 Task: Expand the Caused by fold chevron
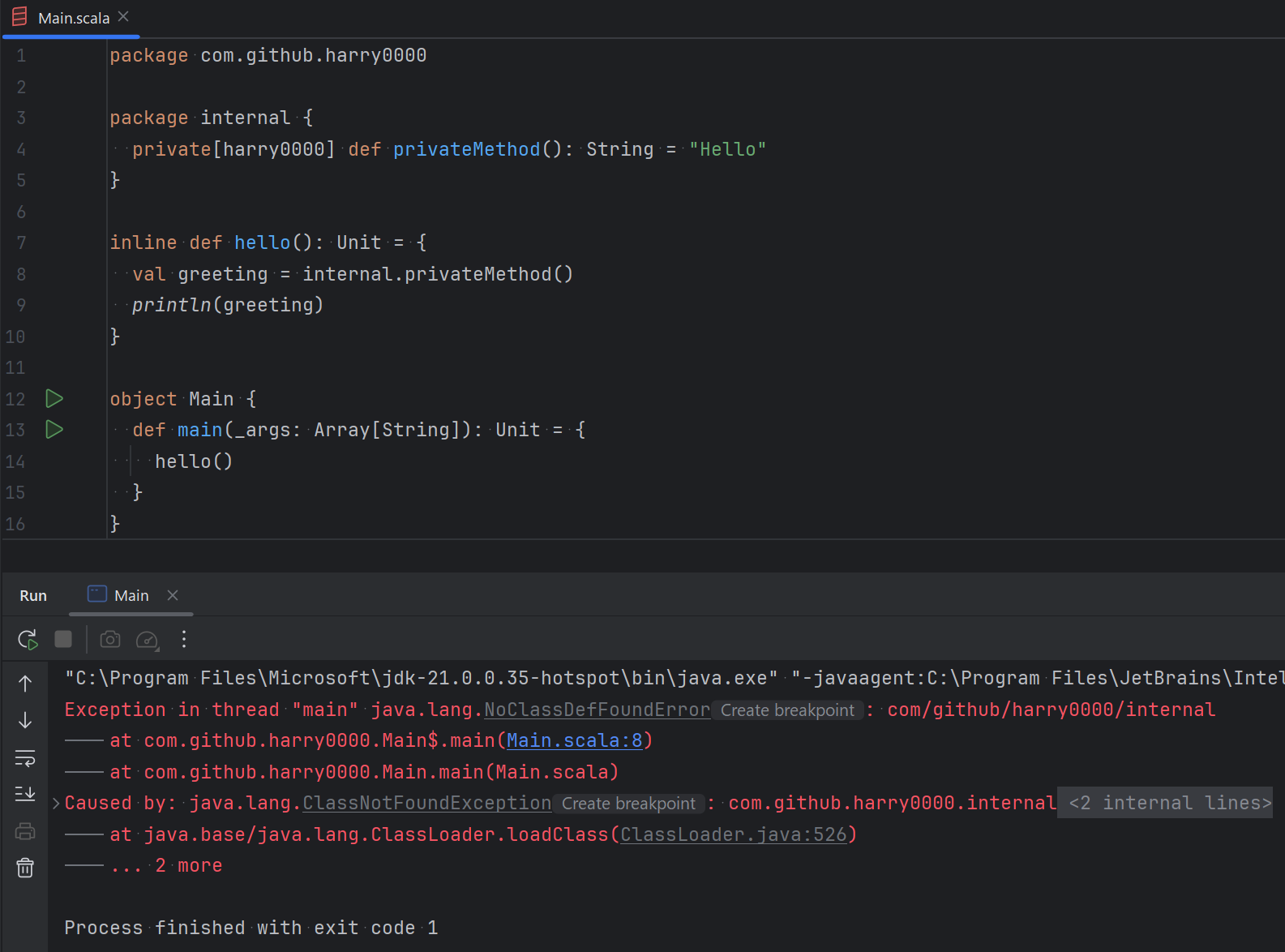click(56, 804)
